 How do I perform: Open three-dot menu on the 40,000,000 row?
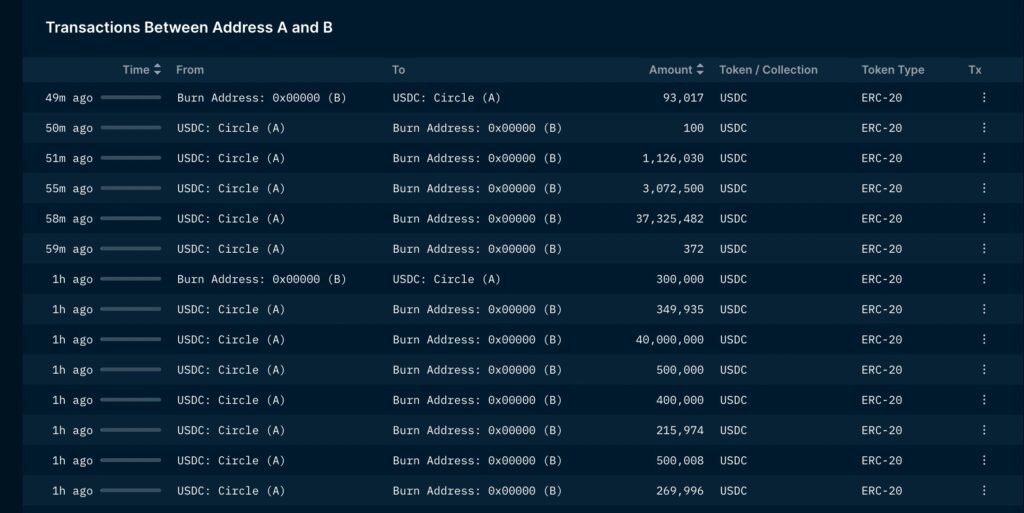[984, 339]
